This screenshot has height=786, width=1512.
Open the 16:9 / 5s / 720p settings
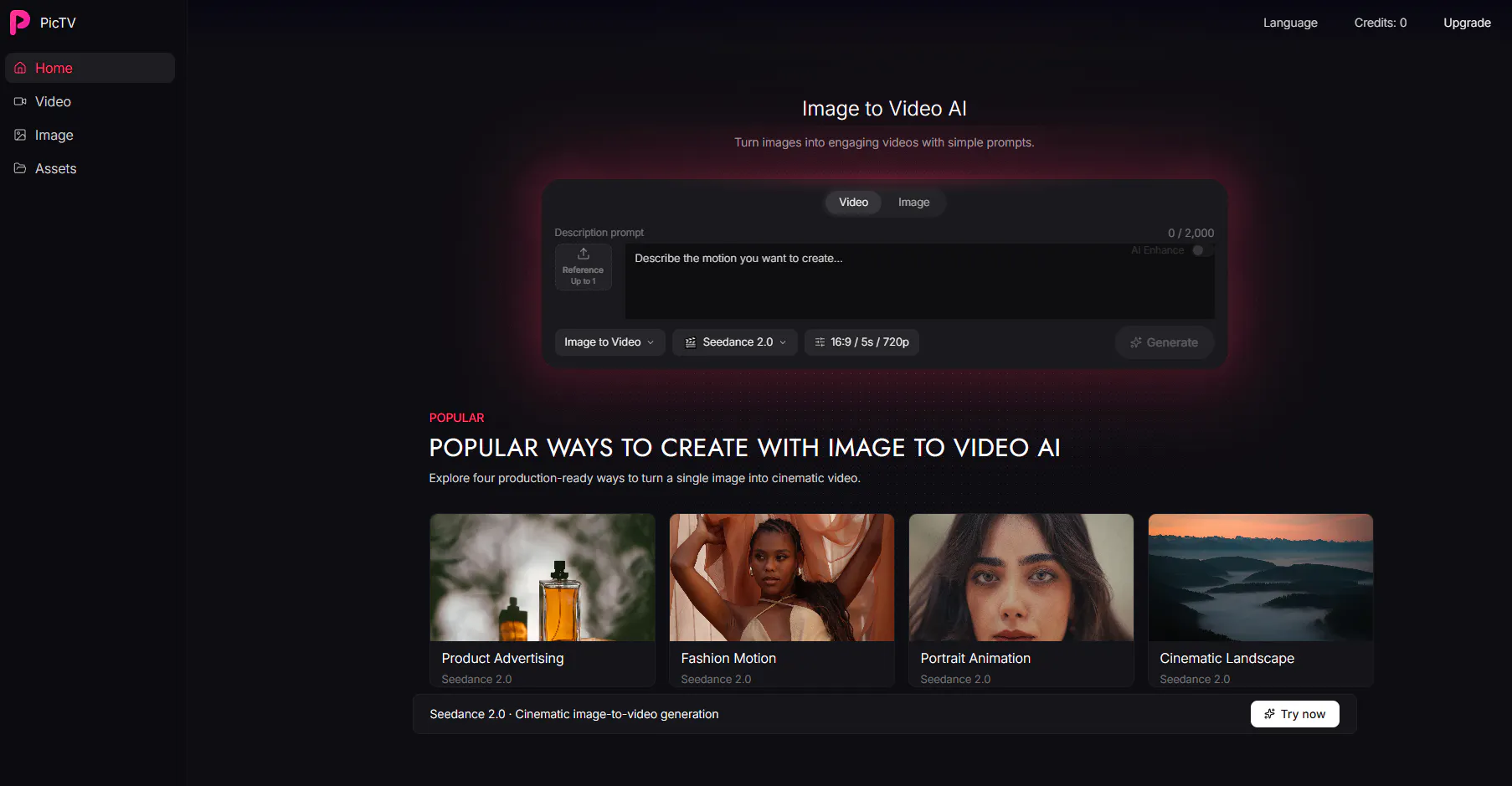pyautogui.click(x=861, y=342)
